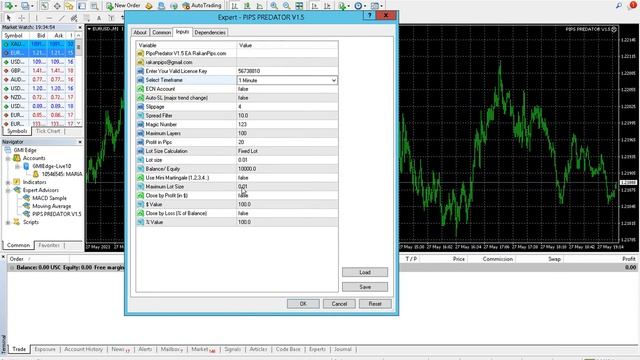This screenshot has height=360, width=640.
Task: Expand the GMIEdge-Live10 account node
Action: [17, 167]
